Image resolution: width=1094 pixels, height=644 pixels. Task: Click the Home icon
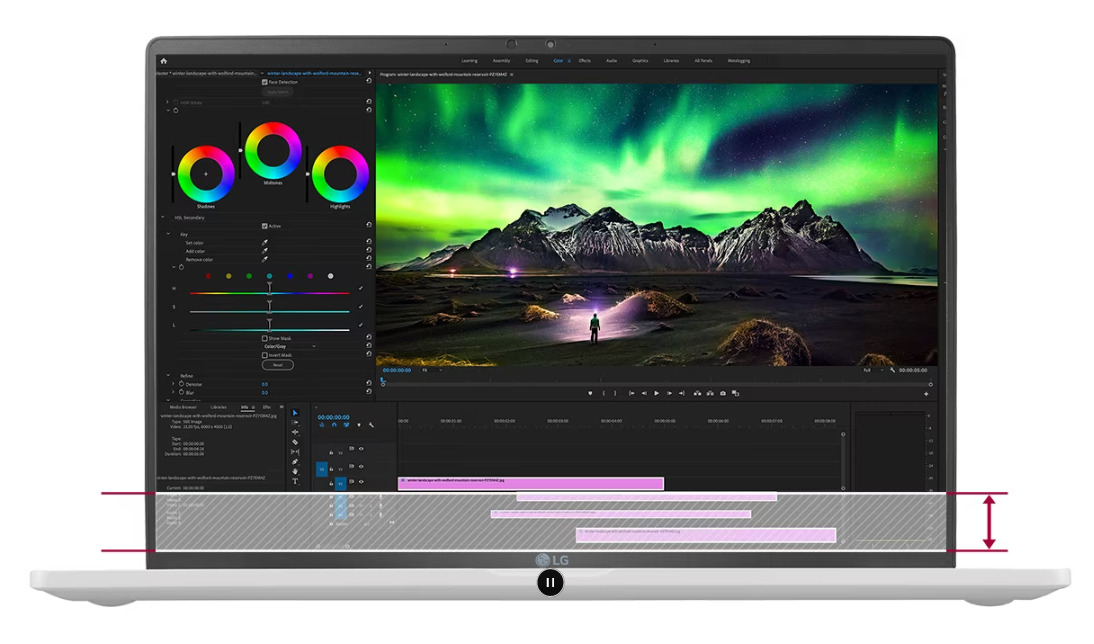click(164, 60)
